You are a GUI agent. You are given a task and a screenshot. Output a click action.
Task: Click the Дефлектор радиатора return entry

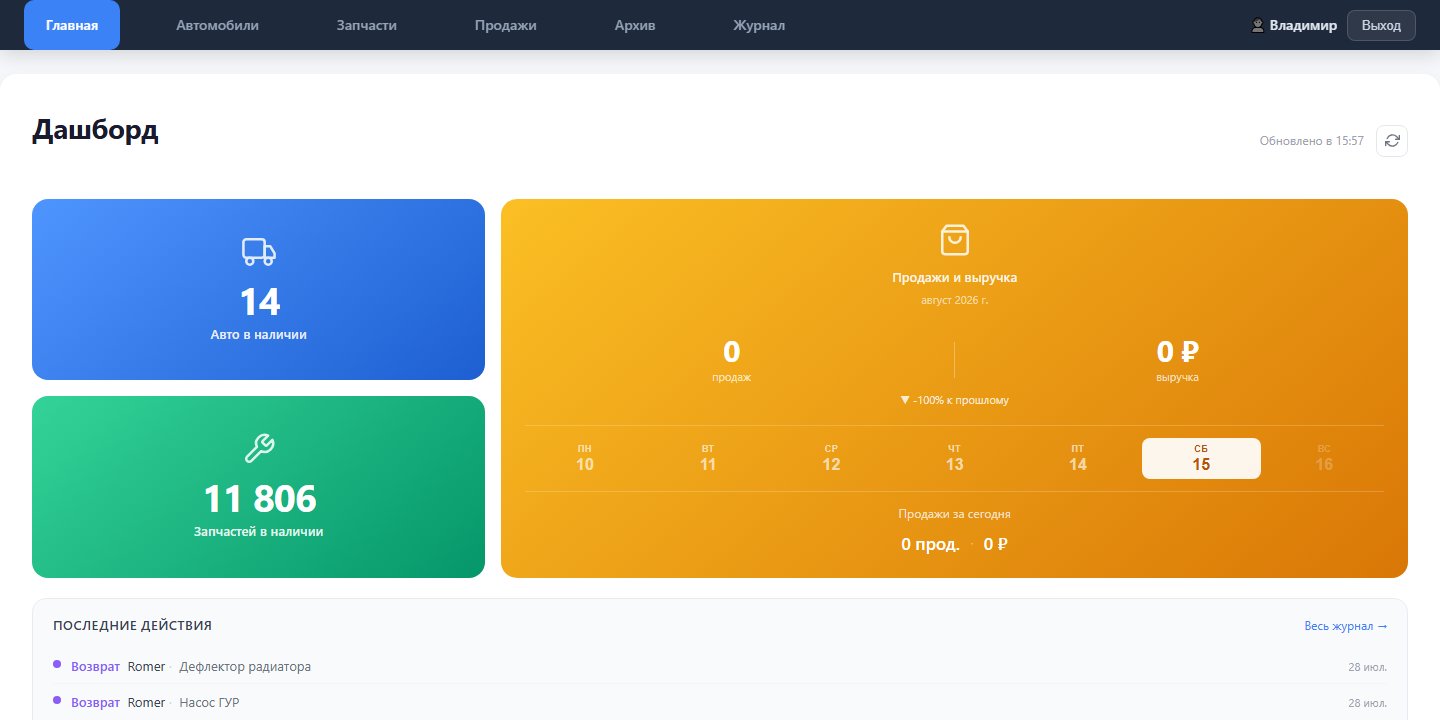click(x=719, y=666)
